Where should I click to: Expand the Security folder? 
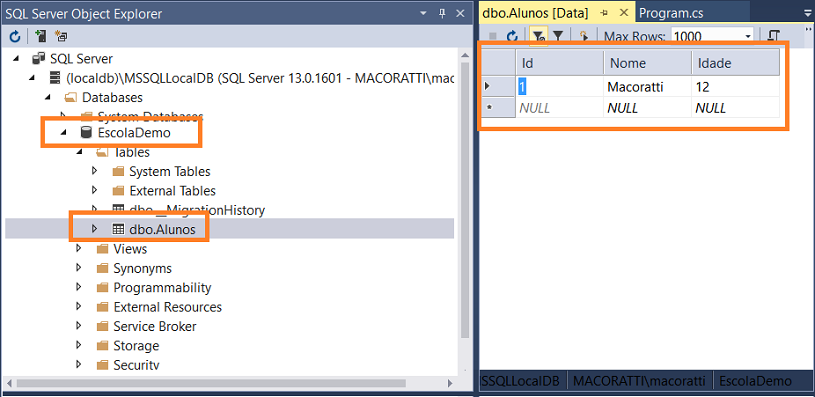[79, 364]
